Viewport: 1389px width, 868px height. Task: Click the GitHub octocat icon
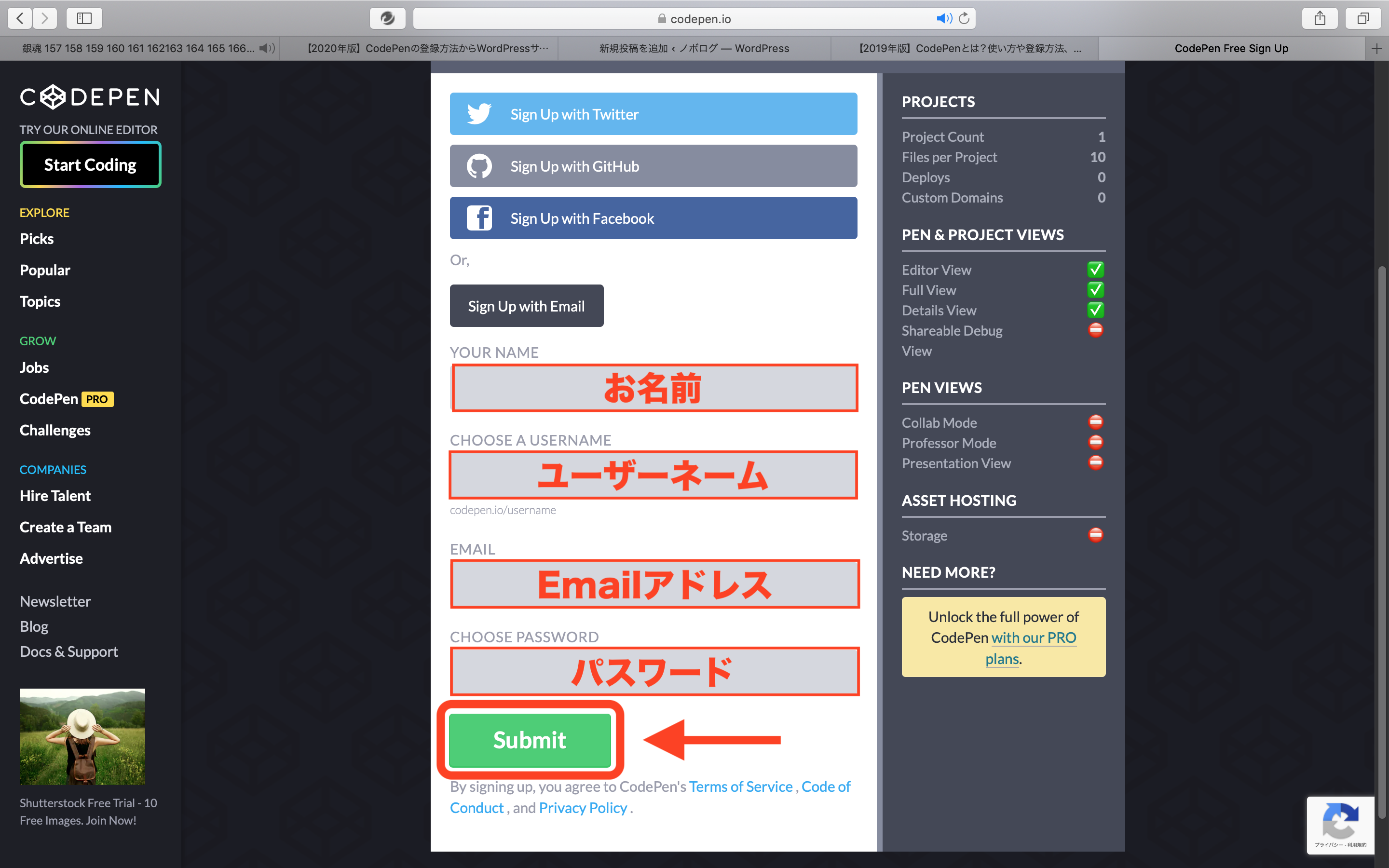pos(479,166)
